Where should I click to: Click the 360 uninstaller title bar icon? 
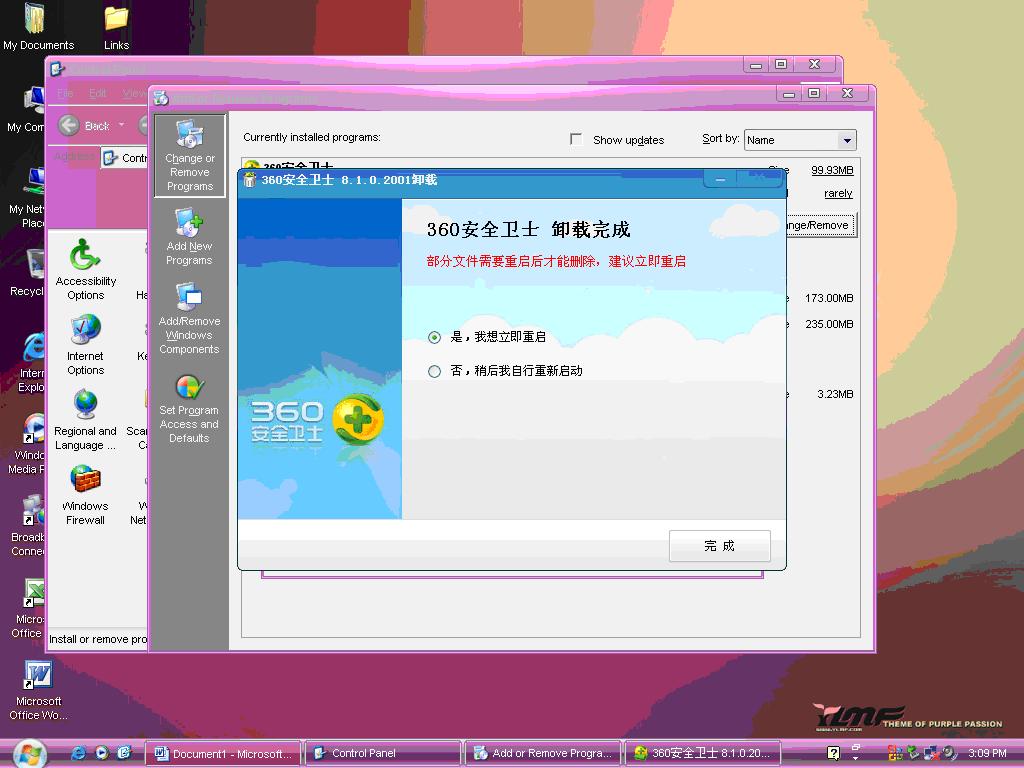(249, 180)
